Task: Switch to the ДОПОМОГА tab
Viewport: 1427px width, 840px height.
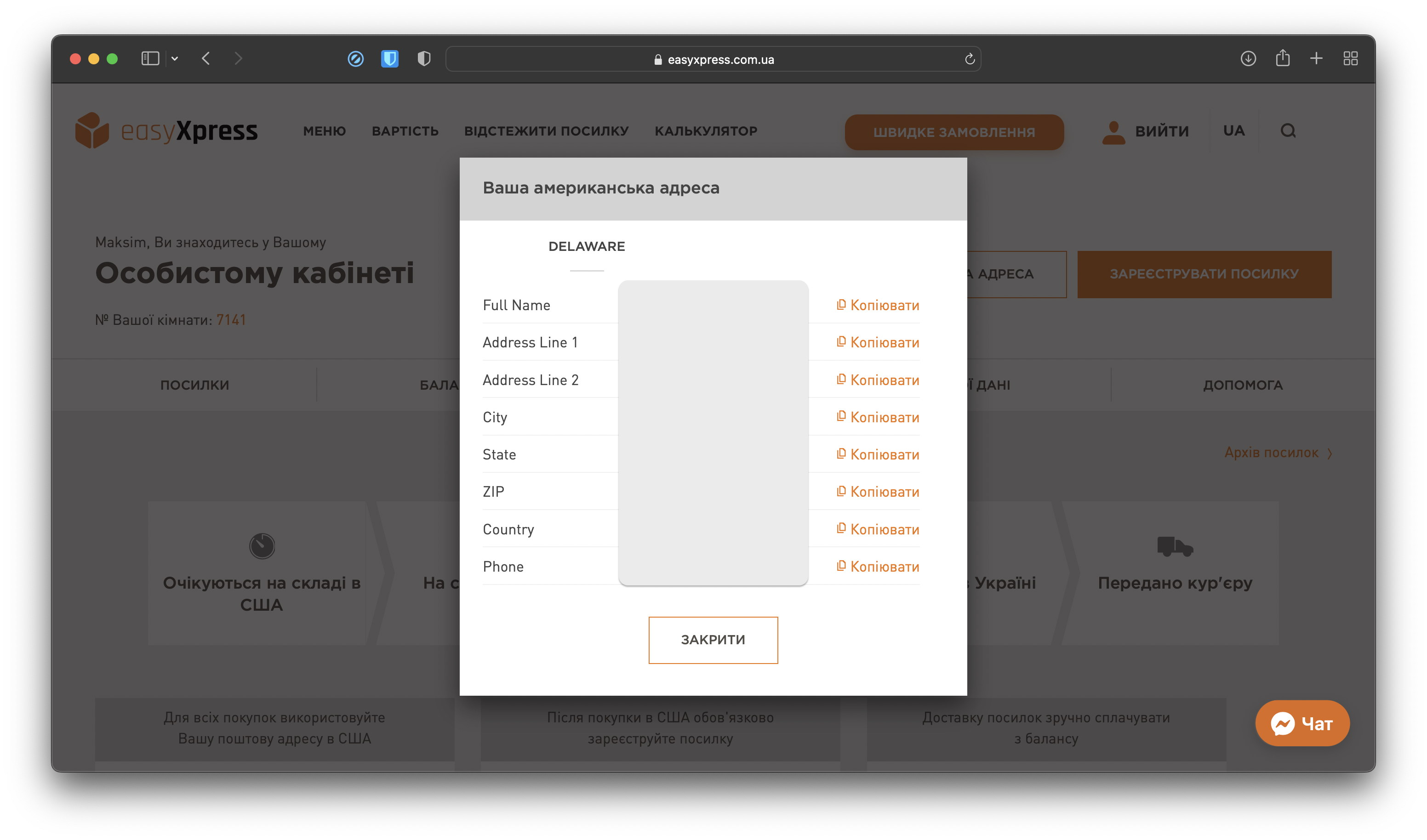Action: (1243, 385)
